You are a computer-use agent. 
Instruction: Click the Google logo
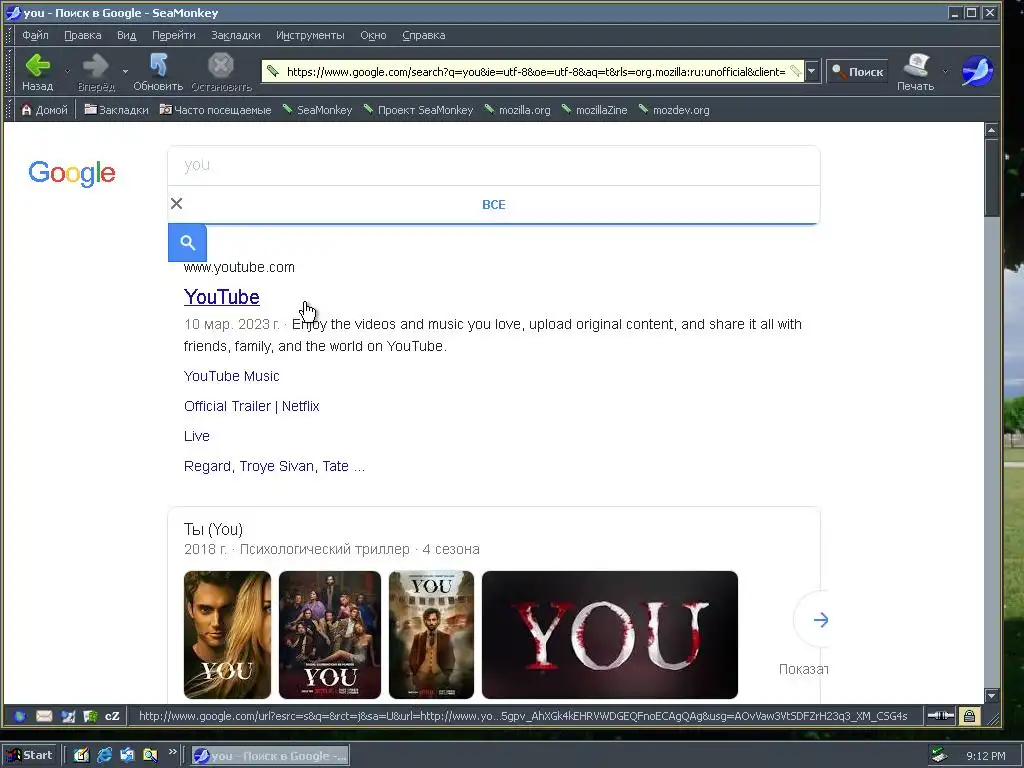tap(72, 173)
